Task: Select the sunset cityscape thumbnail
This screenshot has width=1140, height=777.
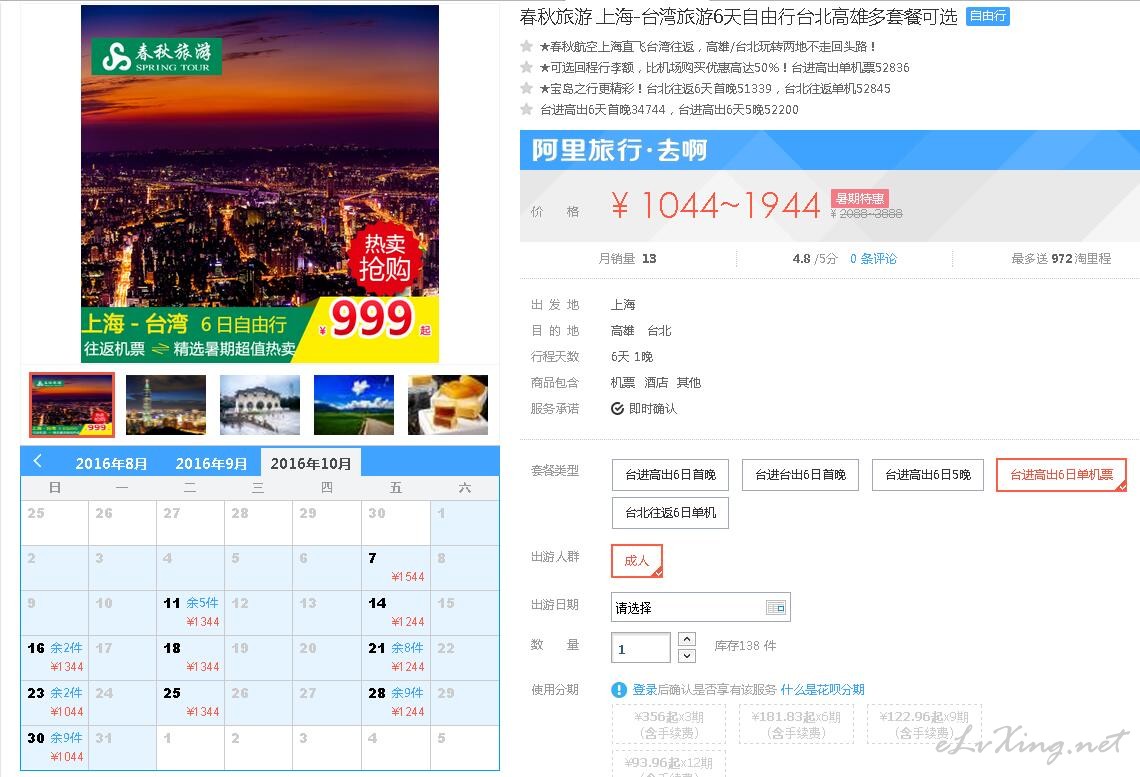Action: tap(72, 405)
